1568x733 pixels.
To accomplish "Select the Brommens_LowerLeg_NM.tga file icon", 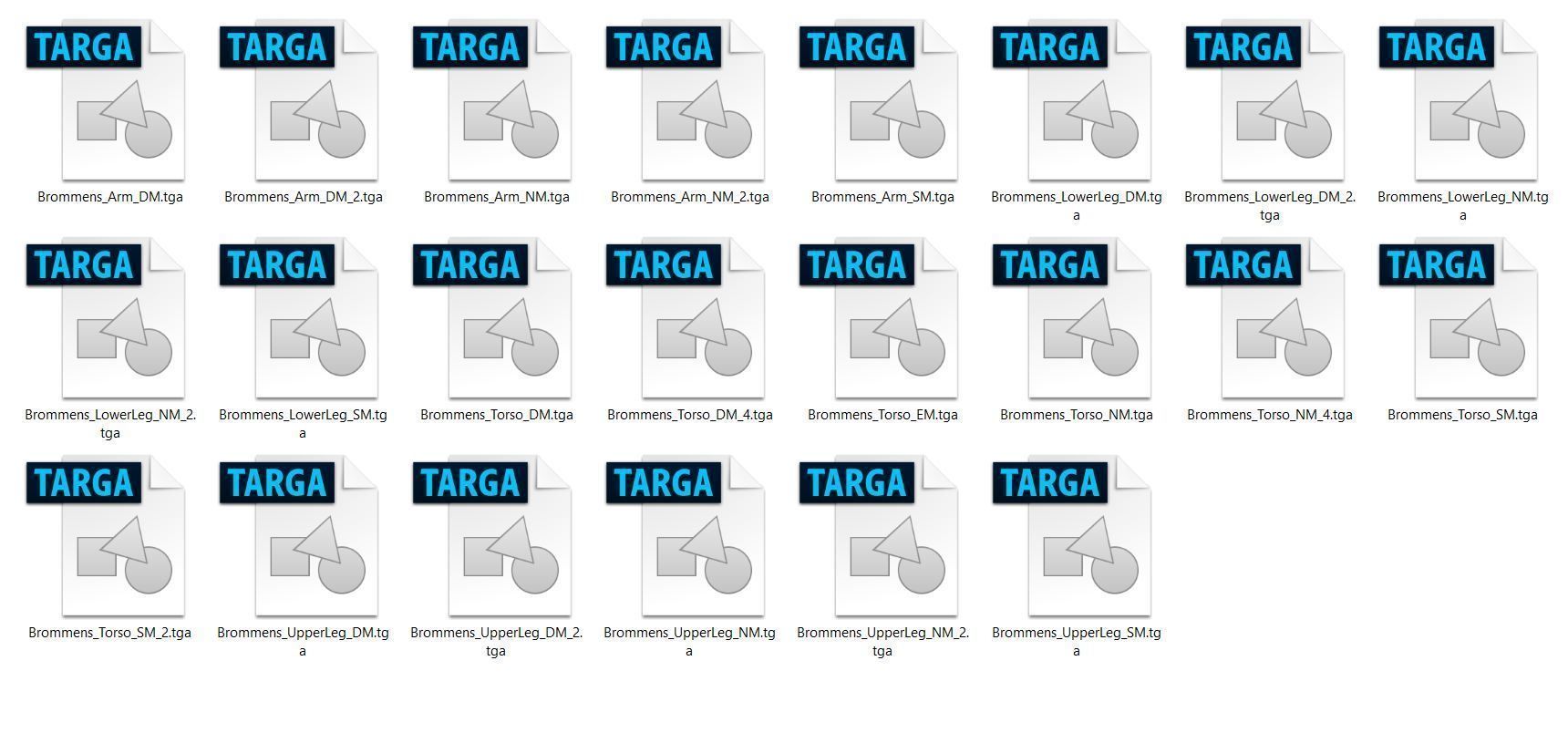I will pyautogui.click(x=1459, y=100).
